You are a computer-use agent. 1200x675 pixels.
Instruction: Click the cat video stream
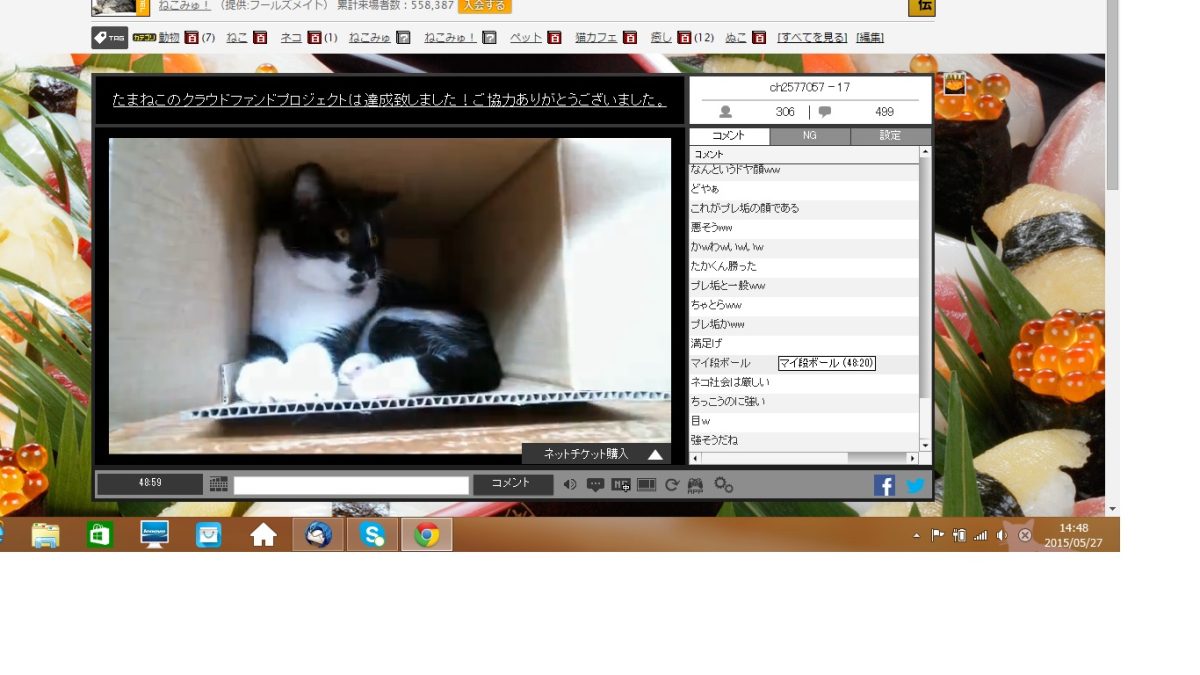pyautogui.click(x=390, y=296)
